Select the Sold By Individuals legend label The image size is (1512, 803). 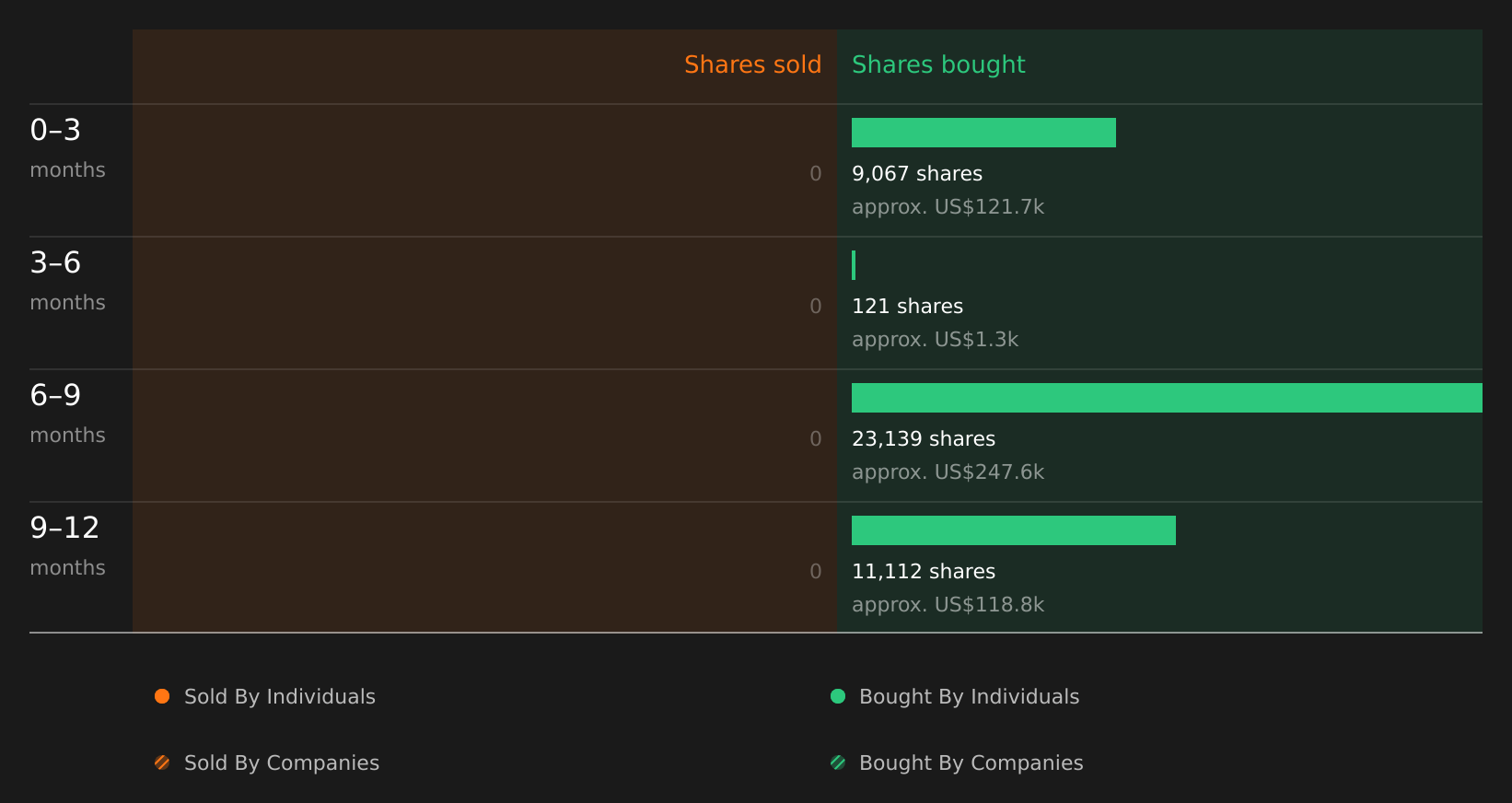280,697
